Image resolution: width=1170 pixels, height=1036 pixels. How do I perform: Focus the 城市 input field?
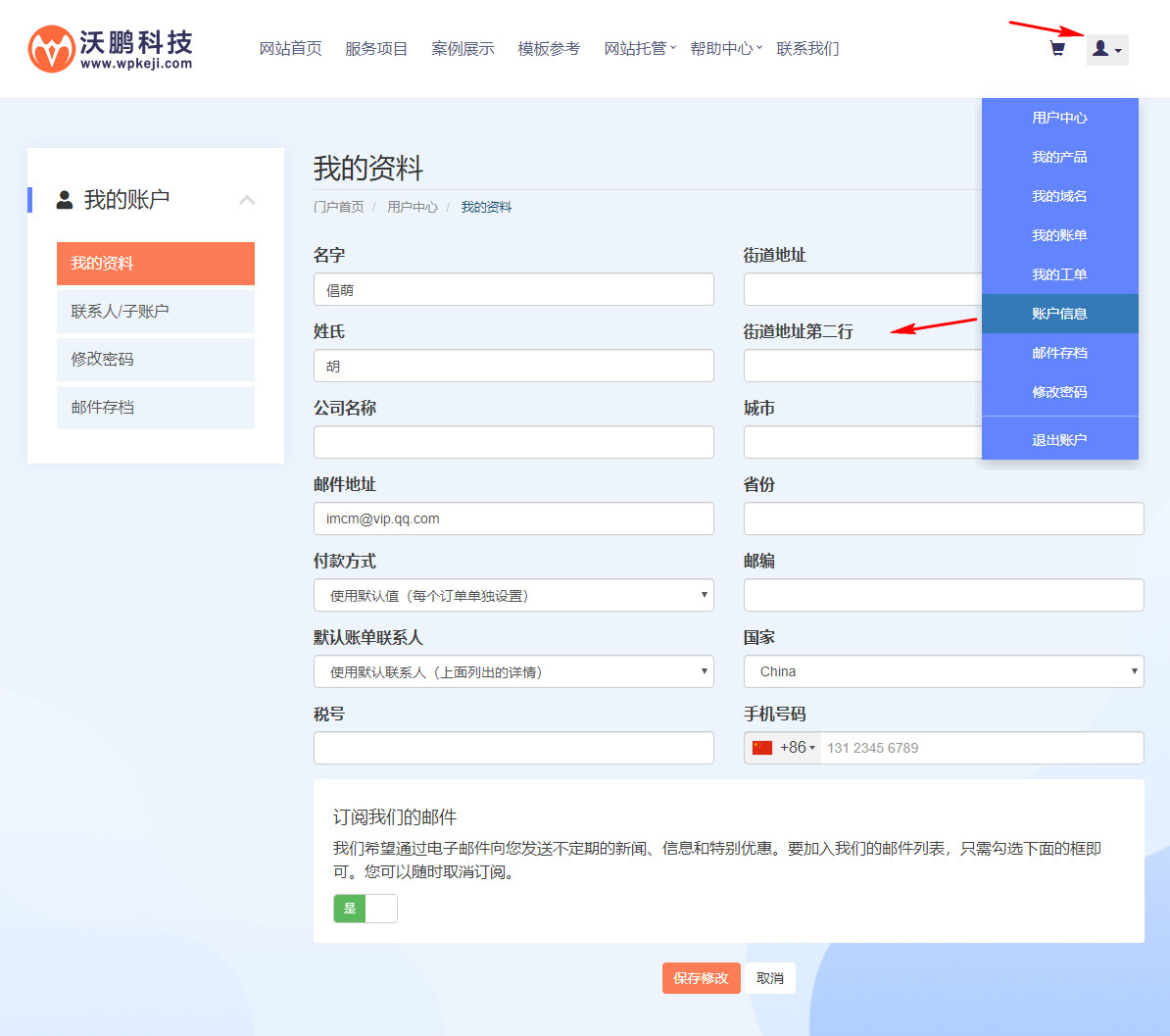click(862, 442)
